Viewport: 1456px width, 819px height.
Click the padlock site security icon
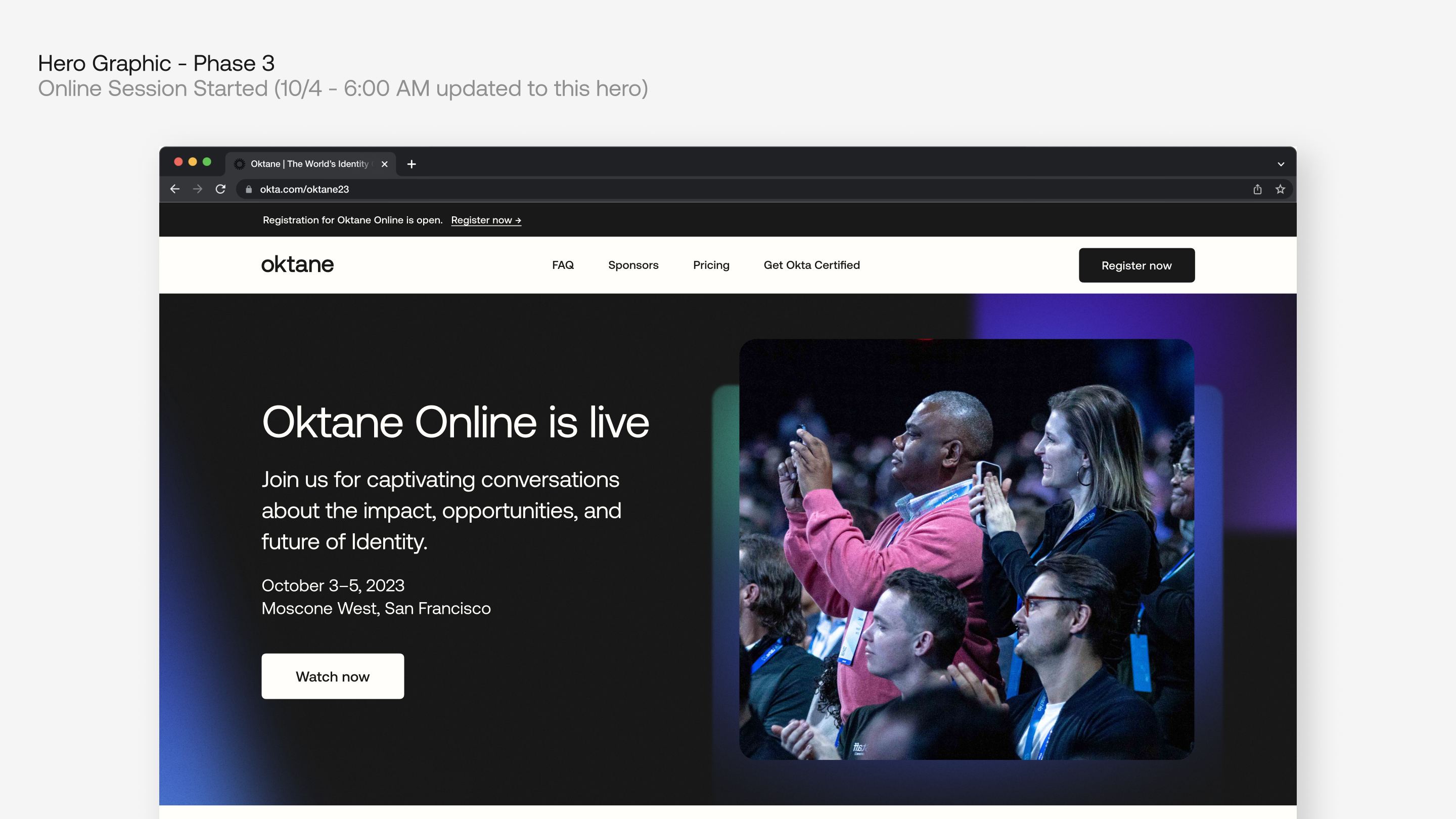click(x=249, y=190)
